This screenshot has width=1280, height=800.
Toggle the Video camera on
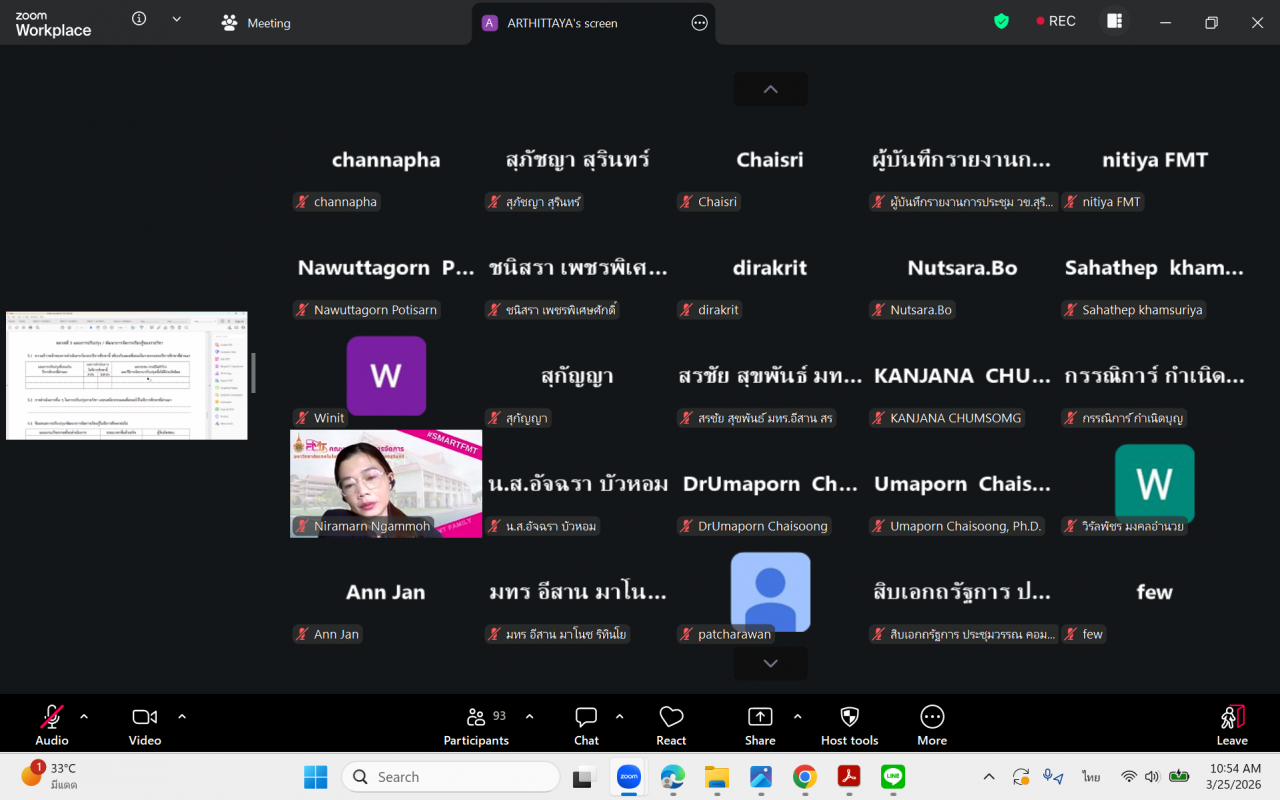[x=145, y=724]
